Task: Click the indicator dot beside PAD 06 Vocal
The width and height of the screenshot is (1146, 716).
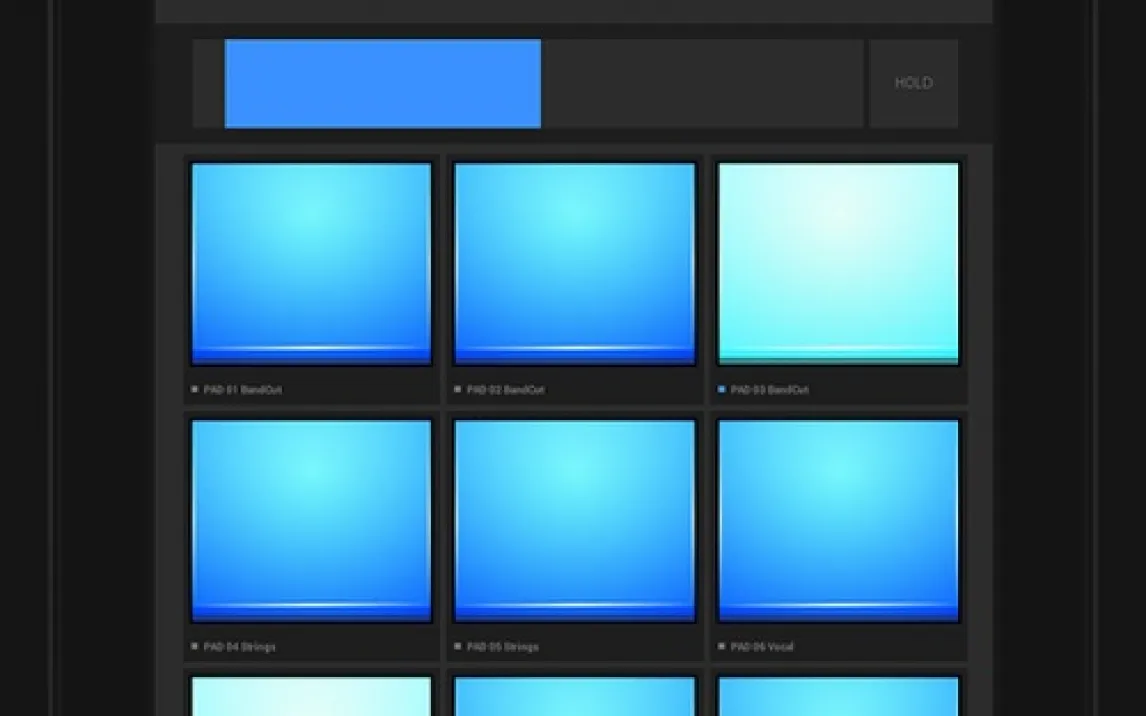Action: tap(722, 646)
